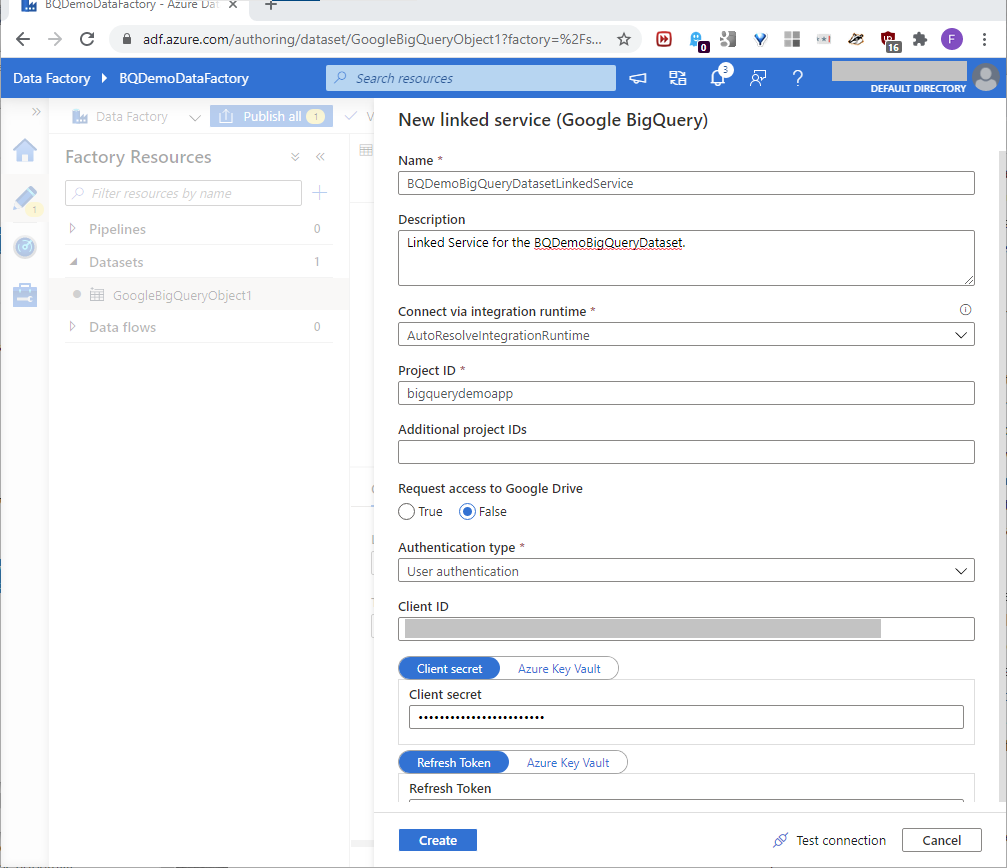Switch refresh token to Azure Key Vault
This screenshot has width=1007, height=868.
[x=568, y=762]
